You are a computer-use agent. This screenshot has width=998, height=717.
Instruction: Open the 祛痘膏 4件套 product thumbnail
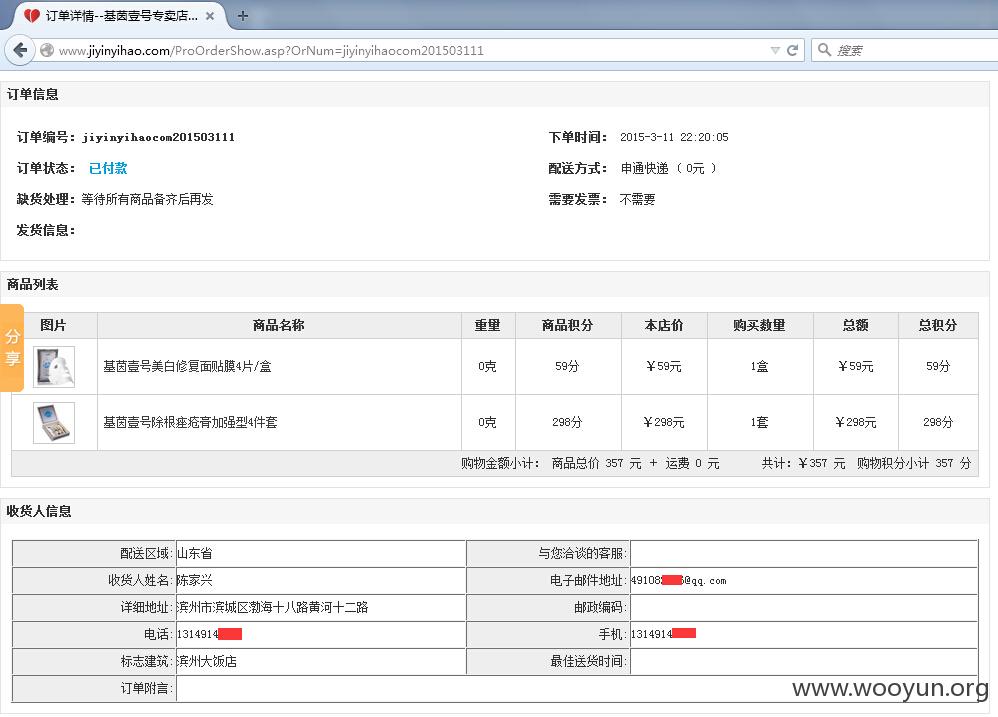click(54, 422)
